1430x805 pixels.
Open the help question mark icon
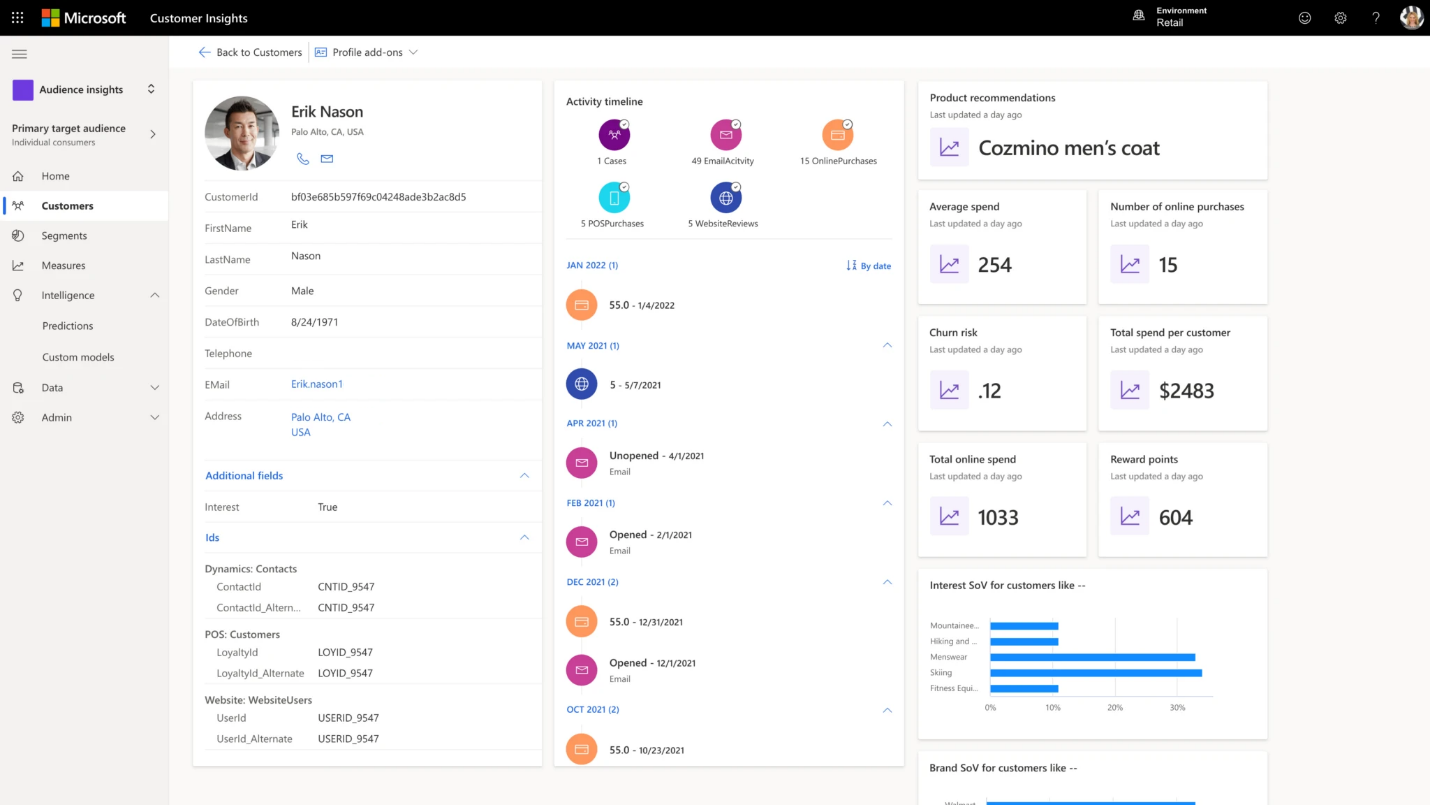pos(1376,18)
